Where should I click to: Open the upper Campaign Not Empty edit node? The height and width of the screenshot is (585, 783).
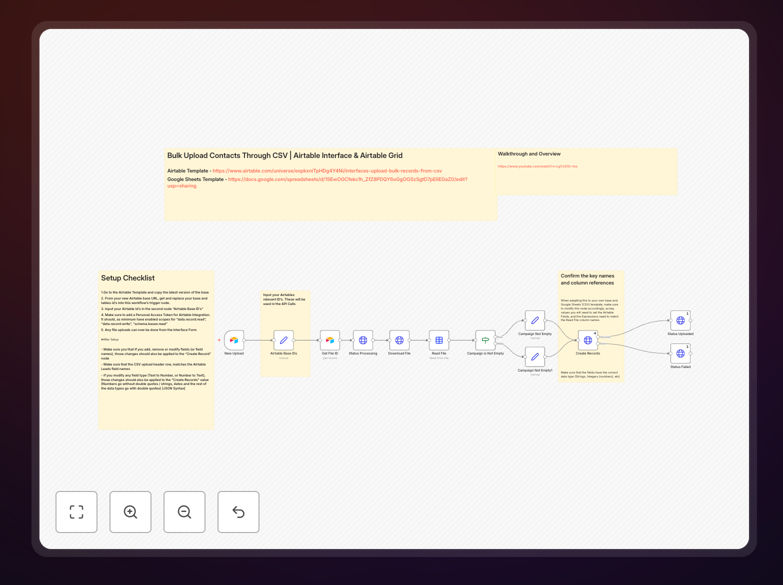pos(535,320)
